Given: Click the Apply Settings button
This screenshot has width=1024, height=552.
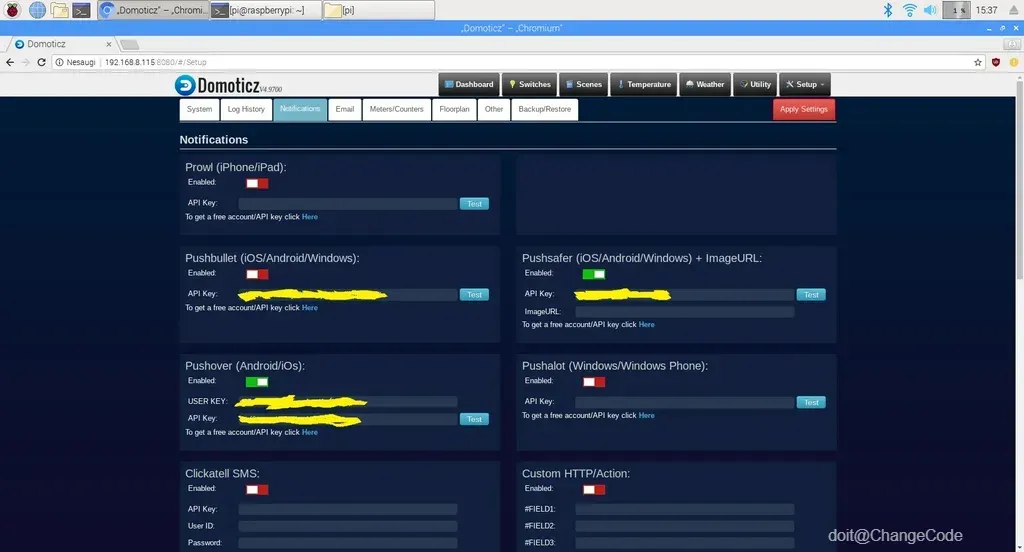Looking at the screenshot, I should 803,110.
